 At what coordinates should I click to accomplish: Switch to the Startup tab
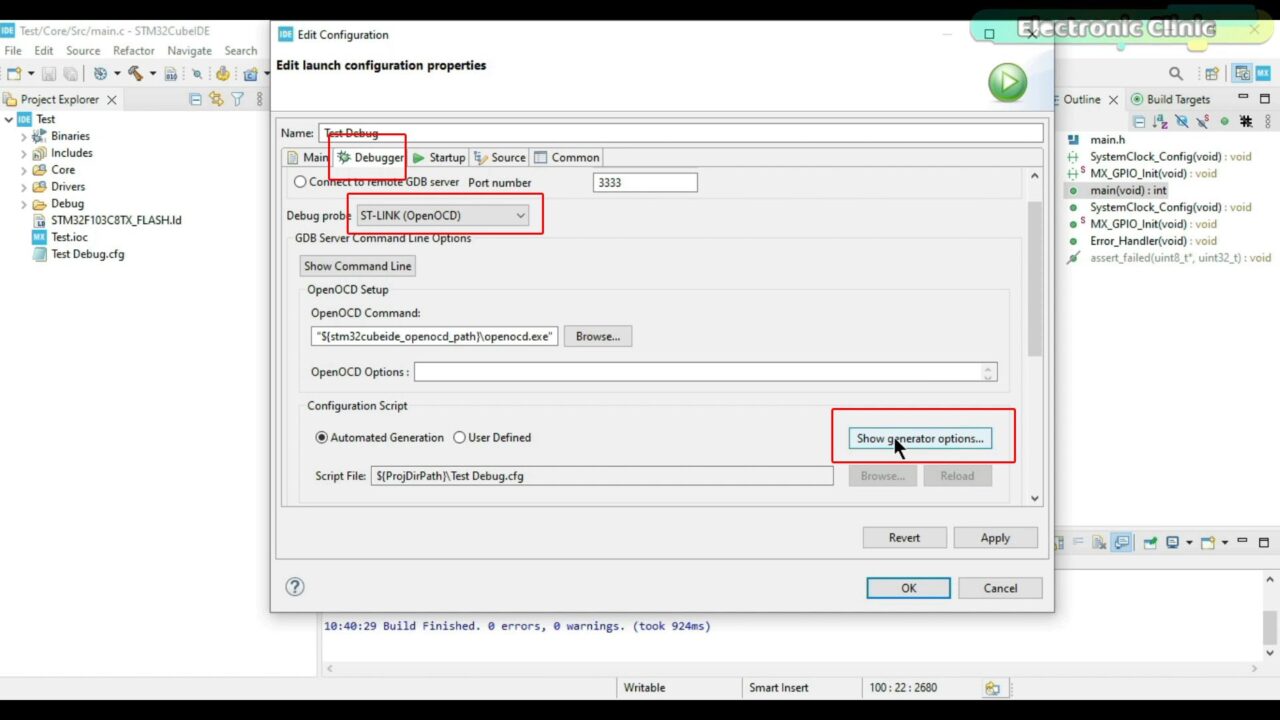439,157
